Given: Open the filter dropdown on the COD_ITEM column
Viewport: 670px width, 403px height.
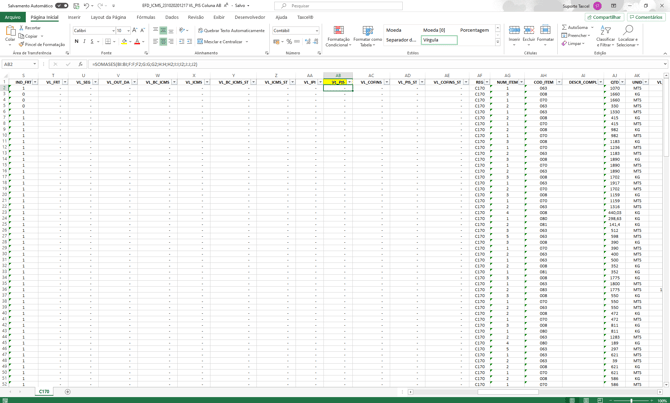Looking at the screenshot, I should (x=556, y=82).
